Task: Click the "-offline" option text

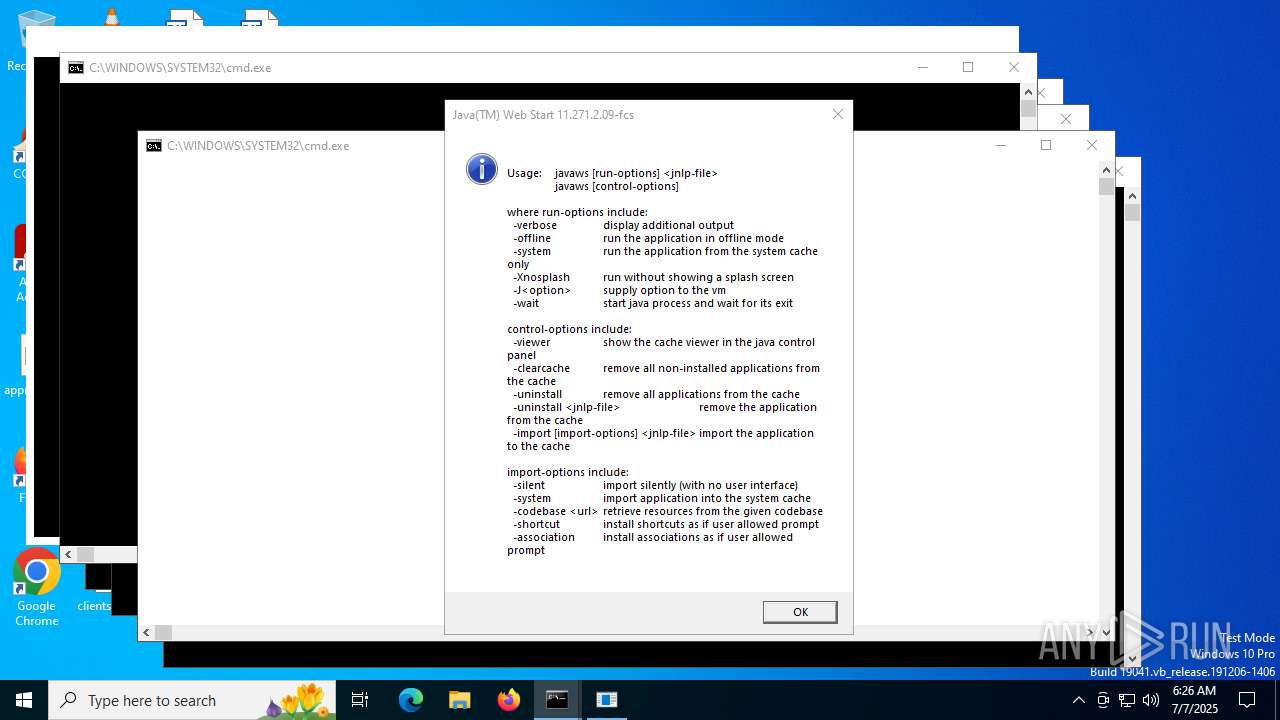Action: coord(532,238)
